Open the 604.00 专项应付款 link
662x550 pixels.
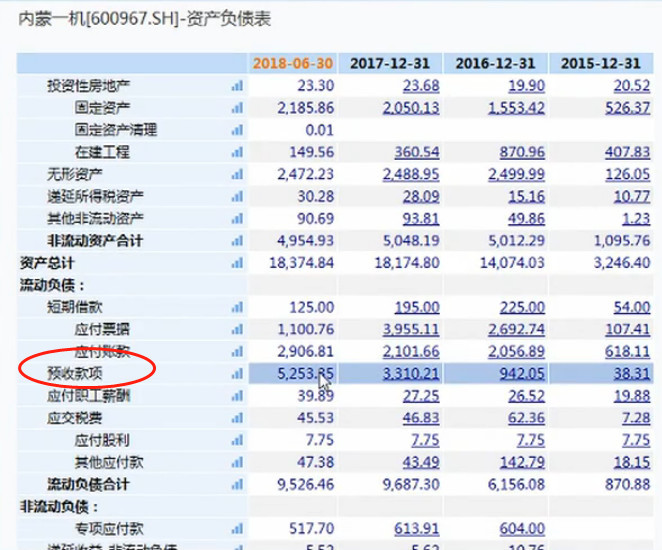pos(522,528)
